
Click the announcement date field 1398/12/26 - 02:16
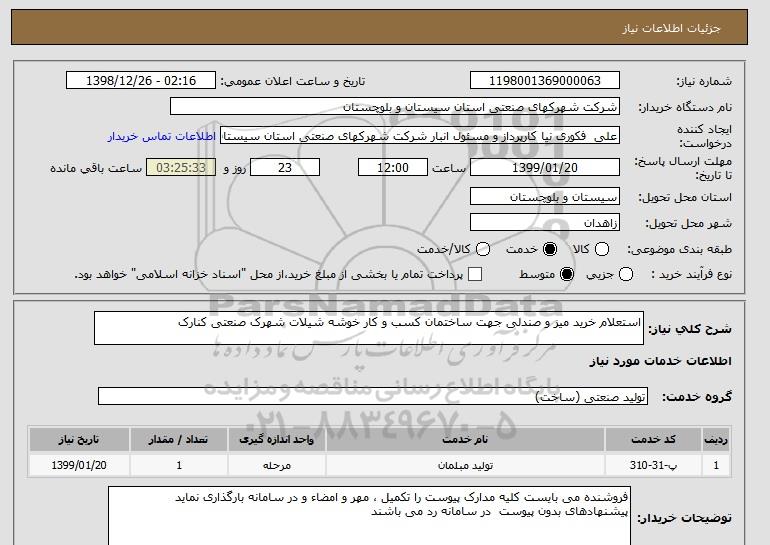click(141, 81)
